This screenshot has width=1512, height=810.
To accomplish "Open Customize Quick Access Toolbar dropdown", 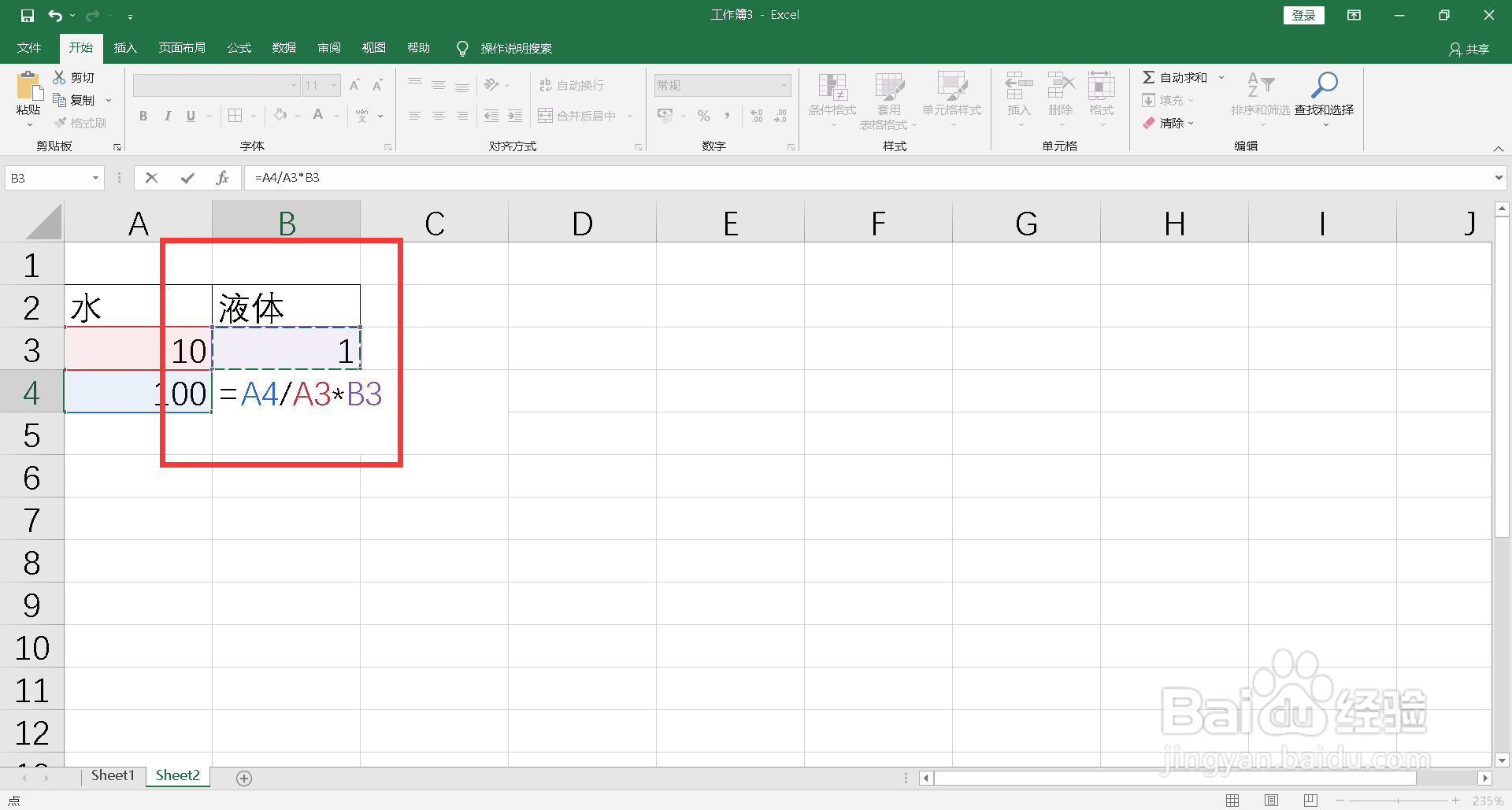I will point(130,16).
